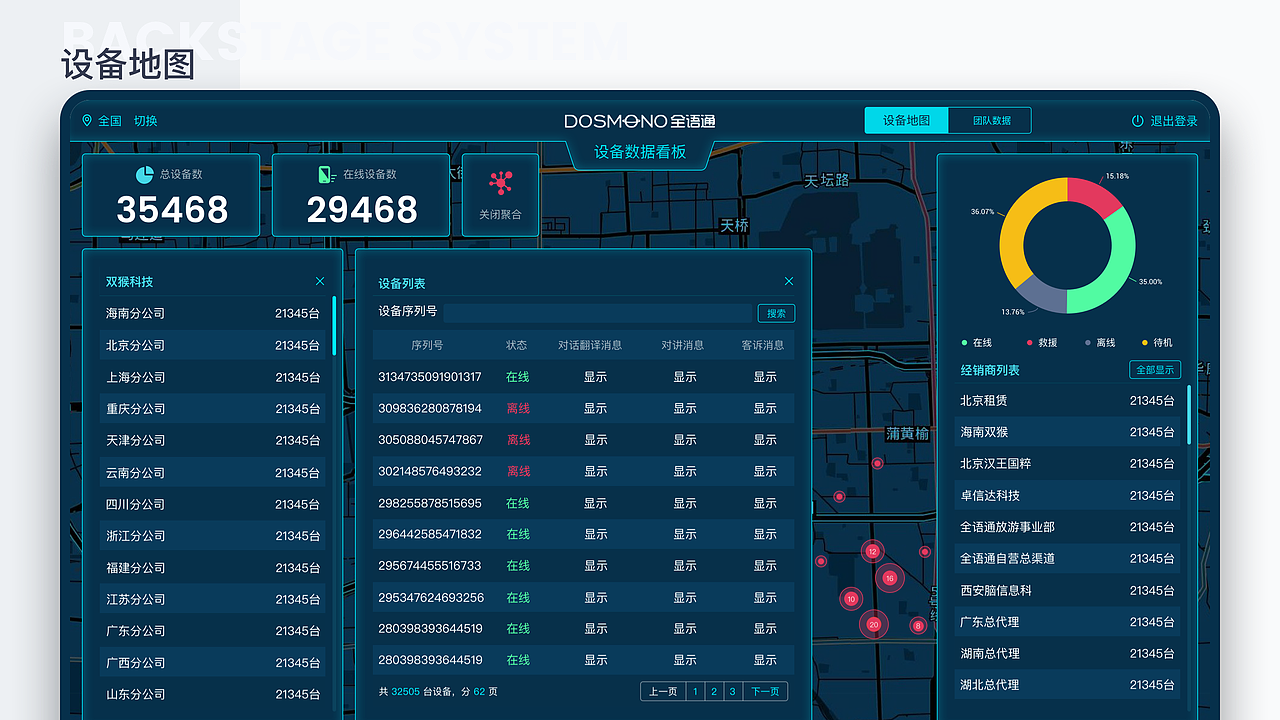
Task: Select page 2 in pagination
Action: (714, 691)
